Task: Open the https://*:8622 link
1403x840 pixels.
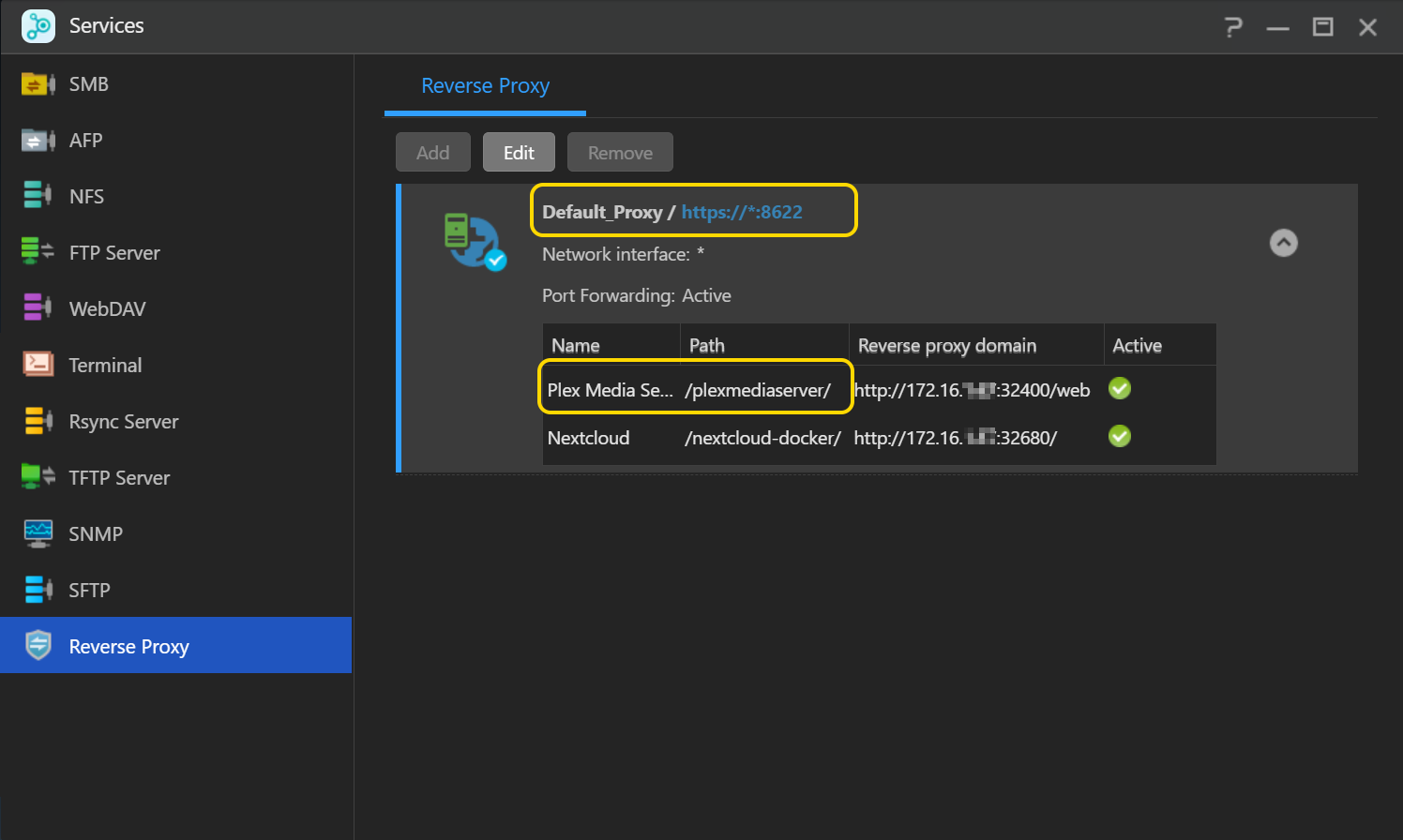Action: pos(742,212)
